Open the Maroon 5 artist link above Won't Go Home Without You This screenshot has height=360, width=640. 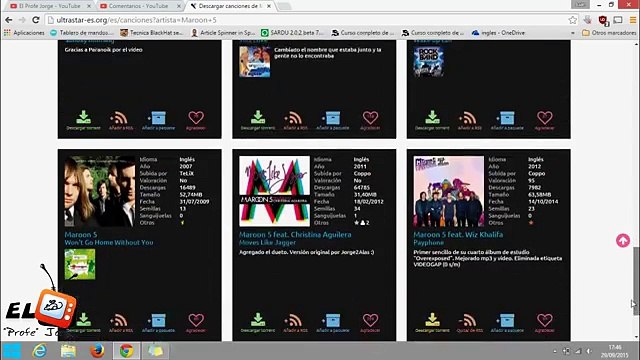tap(81, 235)
